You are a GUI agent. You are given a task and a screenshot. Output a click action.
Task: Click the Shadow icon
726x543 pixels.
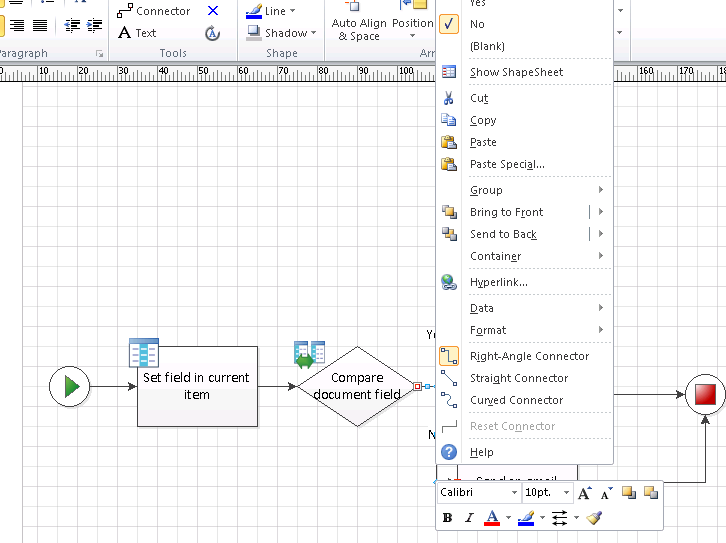point(253,33)
